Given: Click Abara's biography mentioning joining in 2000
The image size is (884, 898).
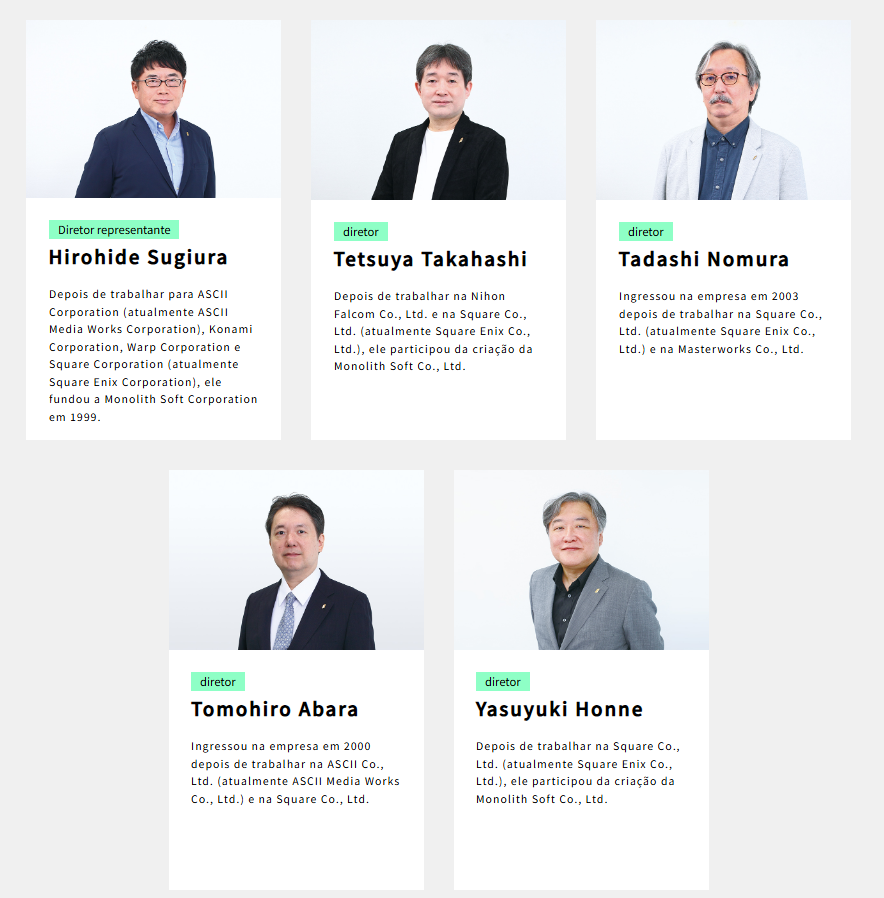Looking at the screenshot, I should coord(295,773).
